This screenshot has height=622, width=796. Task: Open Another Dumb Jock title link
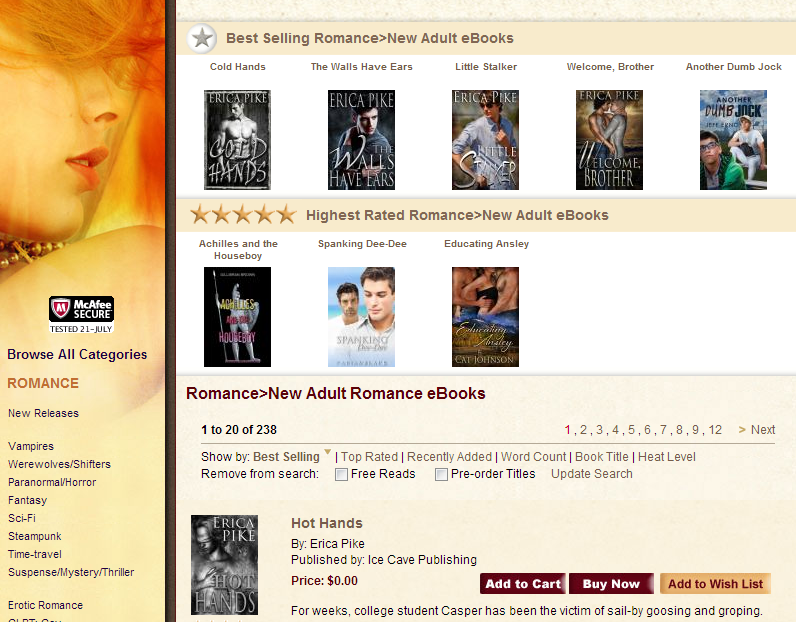(x=734, y=67)
